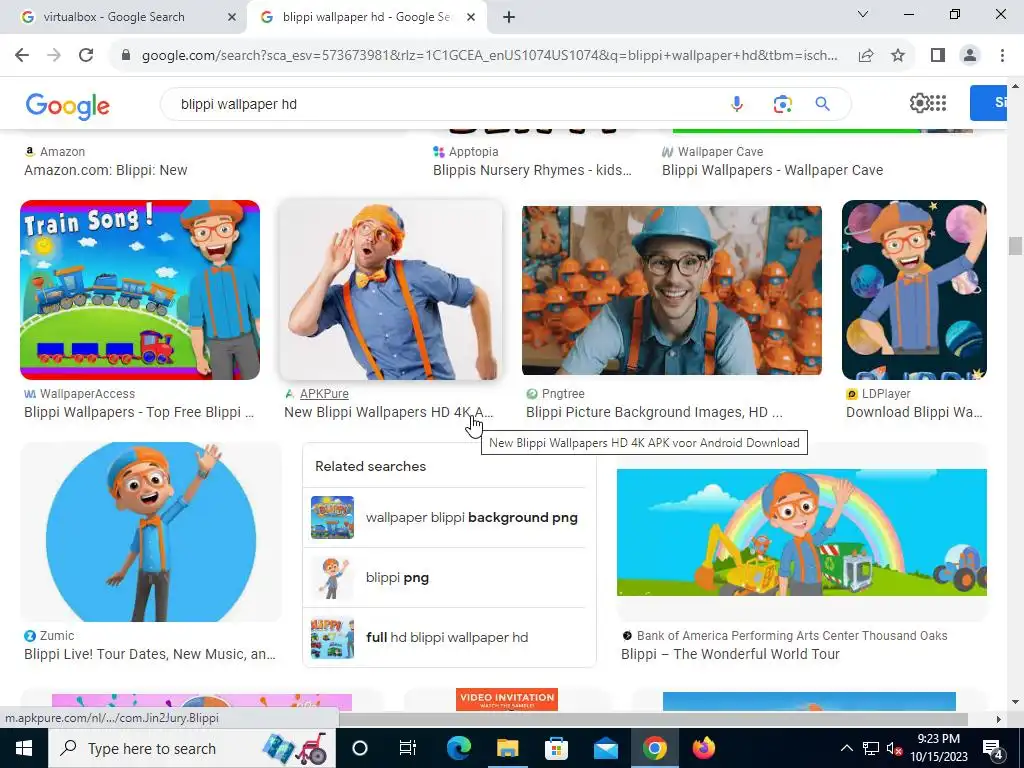Viewport: 1024px width, 768px height.
Task: Click the taskbar Type here to search box
Action: click(192, 748)
